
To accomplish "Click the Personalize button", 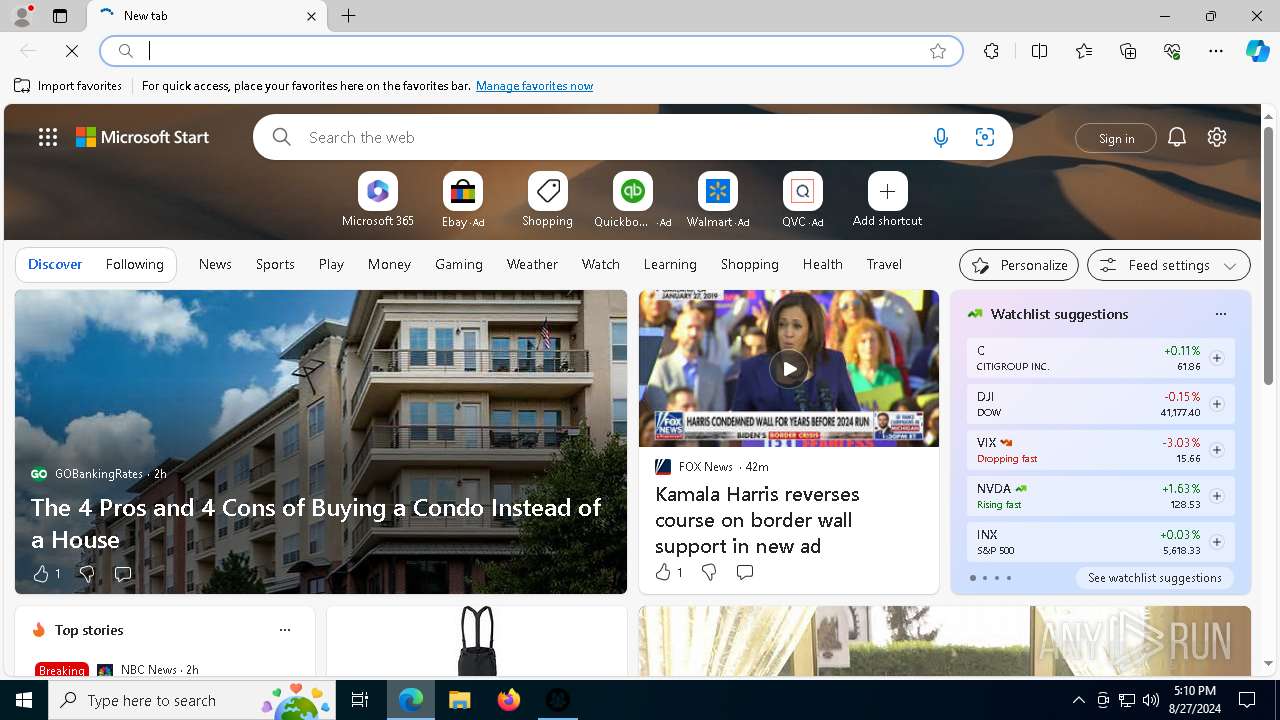I will coord(1019,265).
